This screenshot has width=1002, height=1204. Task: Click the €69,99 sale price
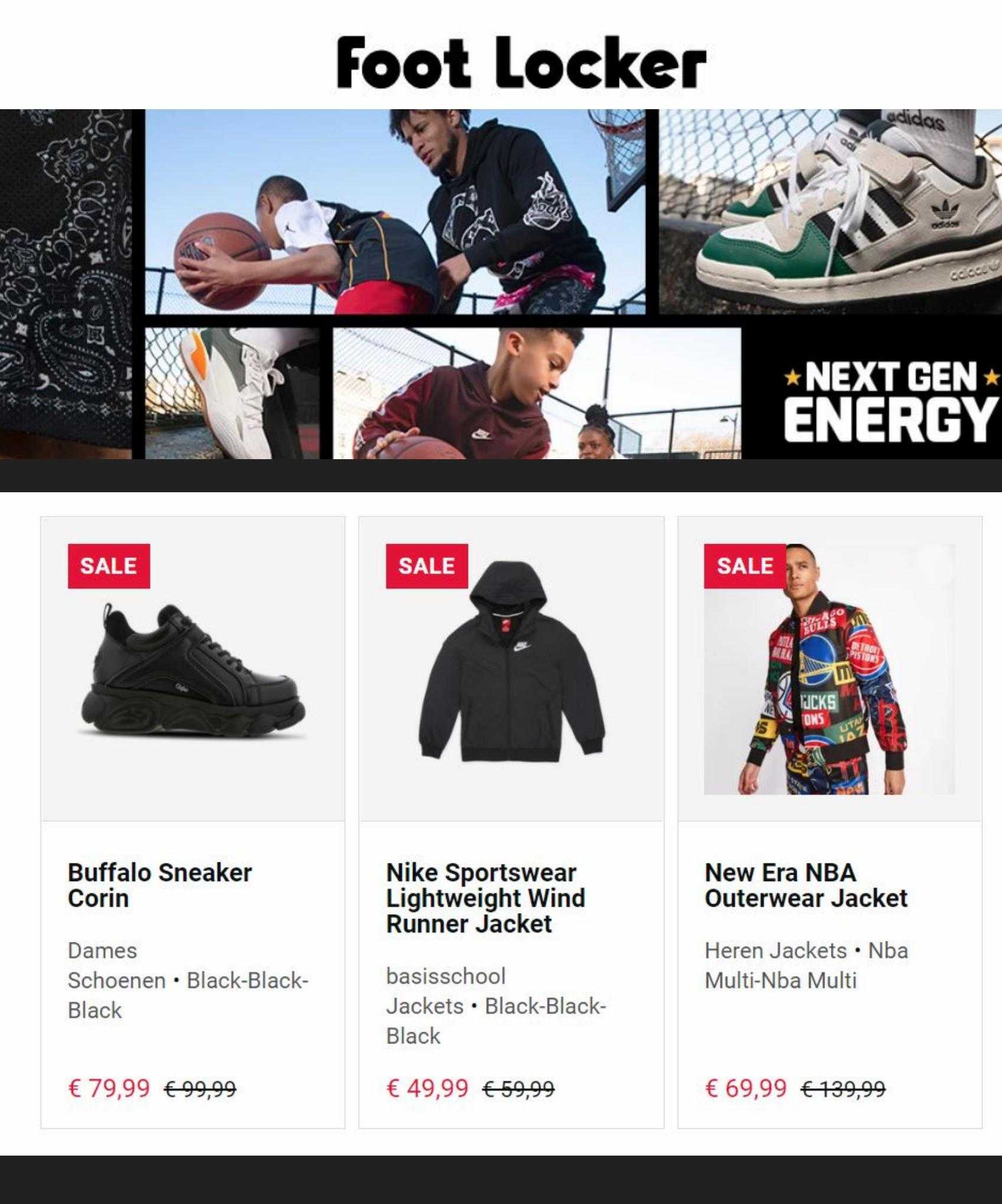tap(746, 1088)
